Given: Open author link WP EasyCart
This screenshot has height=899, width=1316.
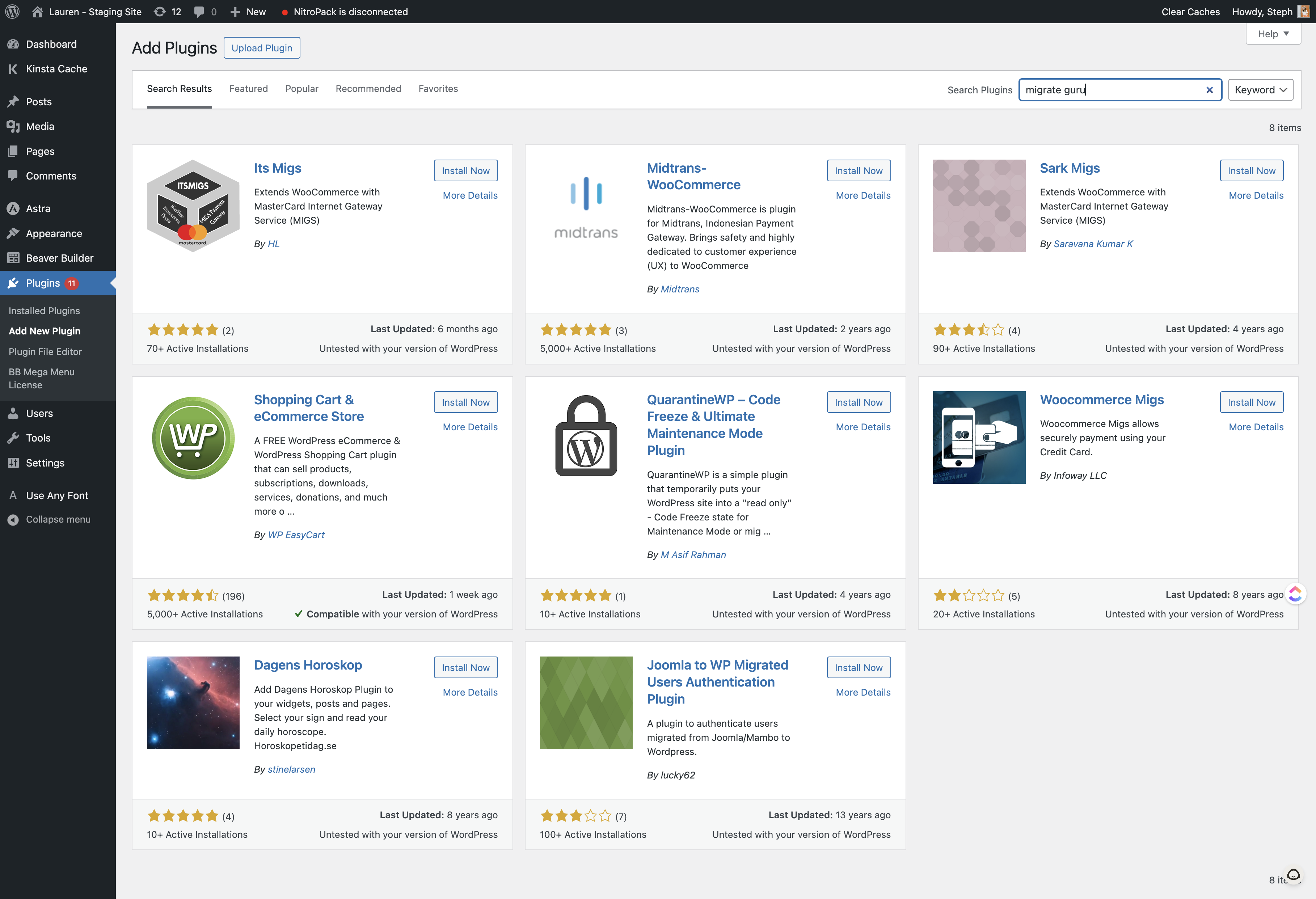Looking at the screenshot, I should coord(296,535).
